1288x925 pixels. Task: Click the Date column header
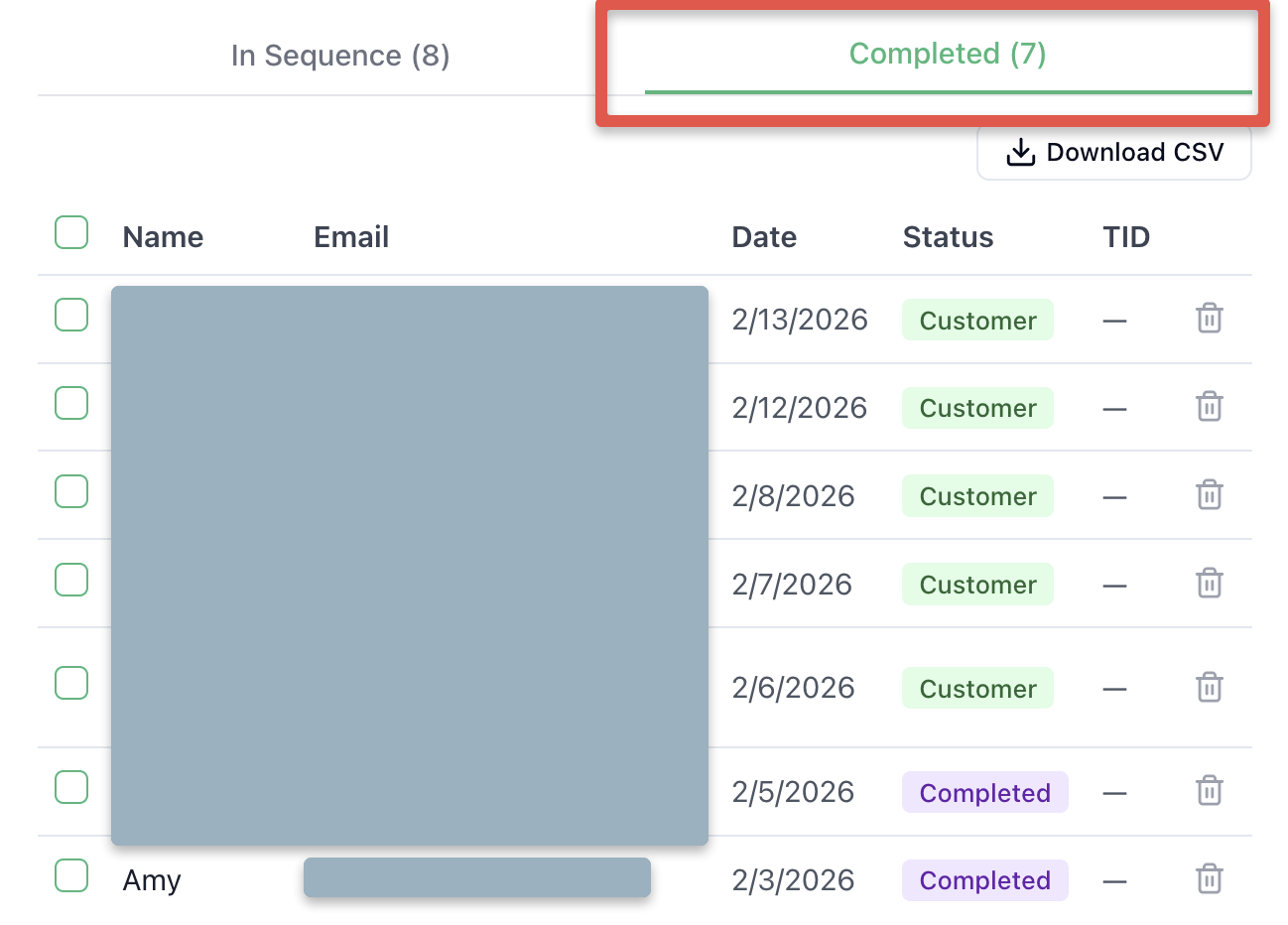click(764, 237)
